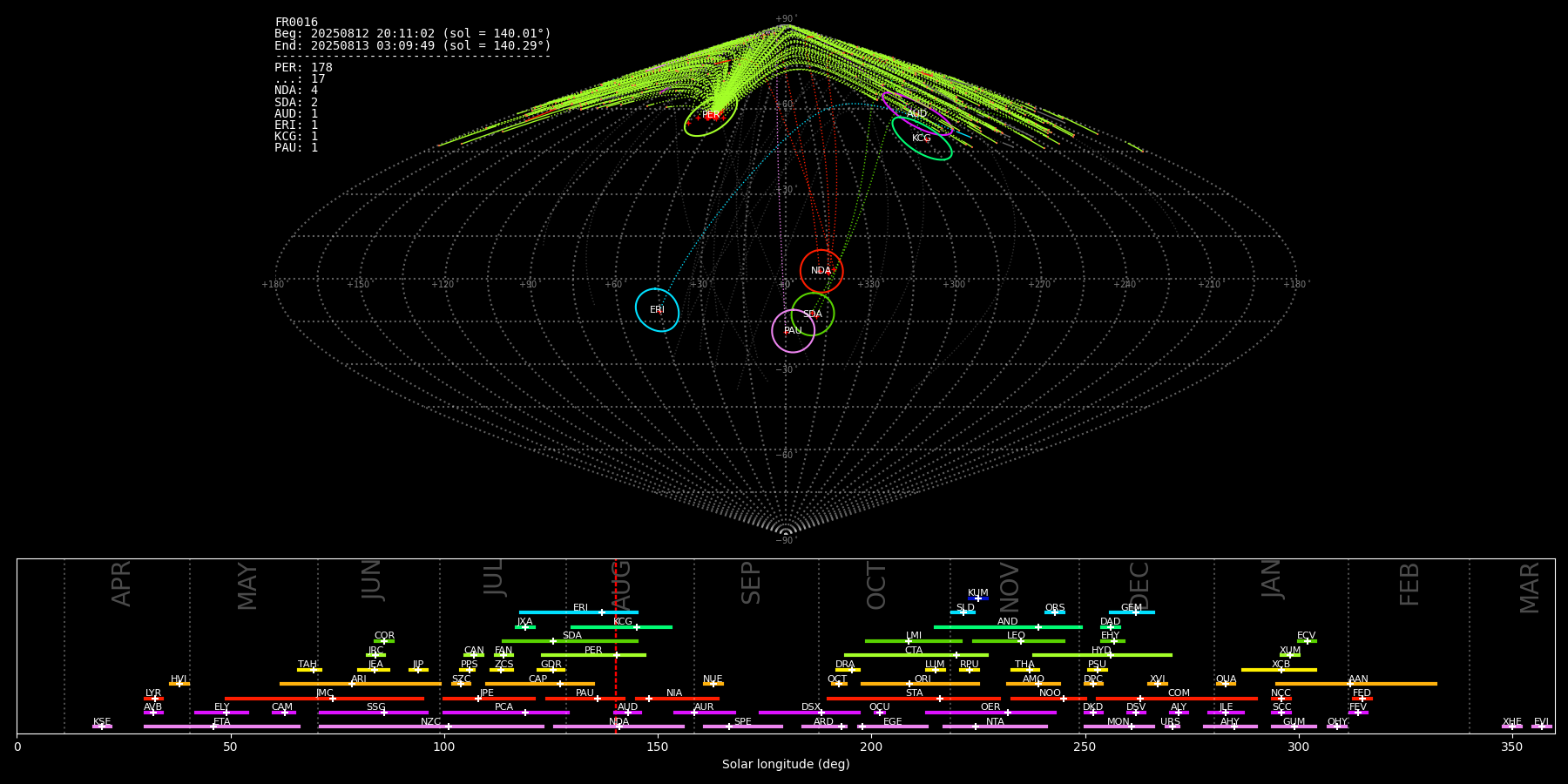
Task: Click the KSE shower bar in timeline
Action: [x=102, y=727]
